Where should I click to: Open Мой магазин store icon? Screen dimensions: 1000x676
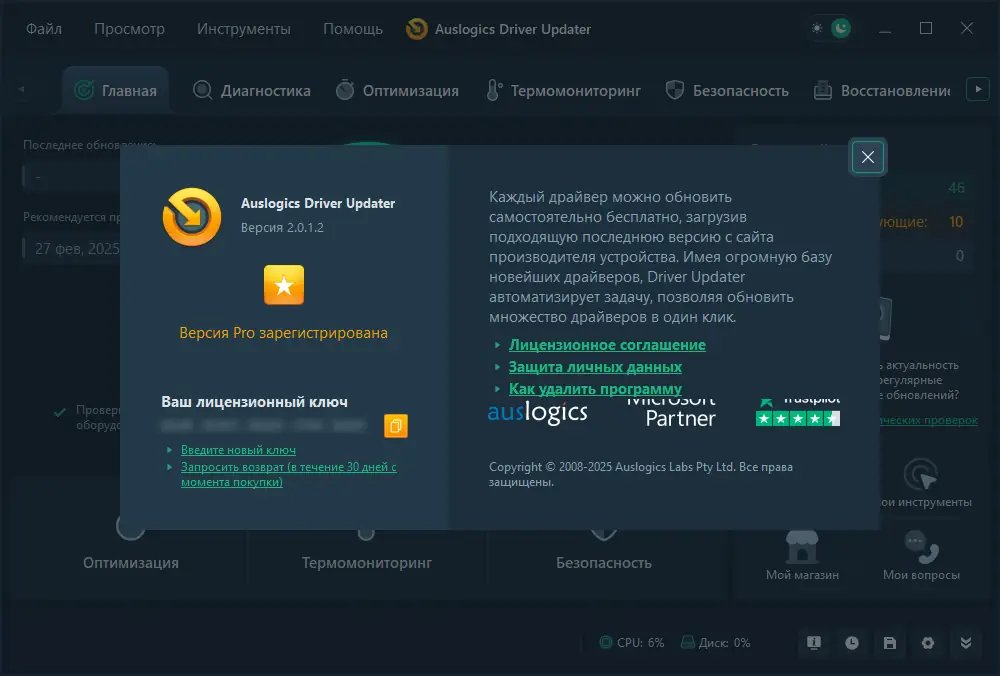[802, 555]
